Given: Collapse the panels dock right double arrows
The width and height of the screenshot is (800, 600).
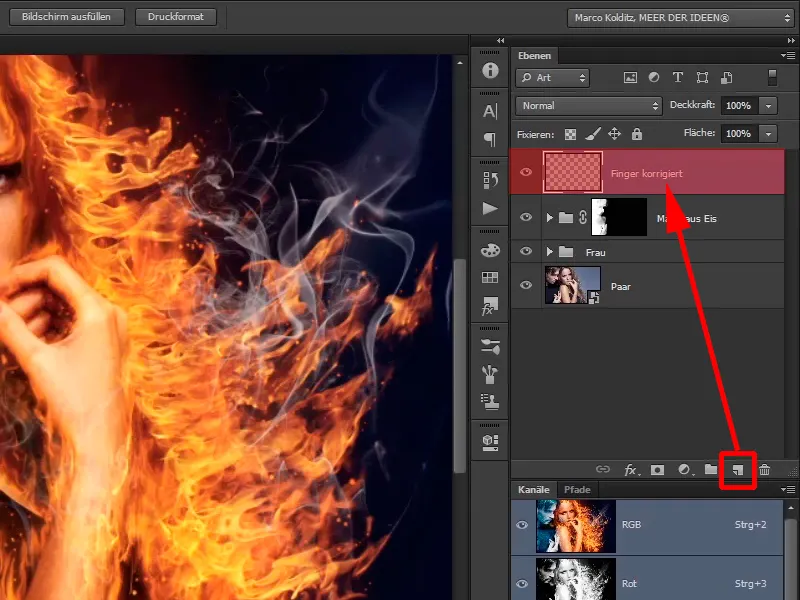Looking at the screenshot, I should (791, 40).
